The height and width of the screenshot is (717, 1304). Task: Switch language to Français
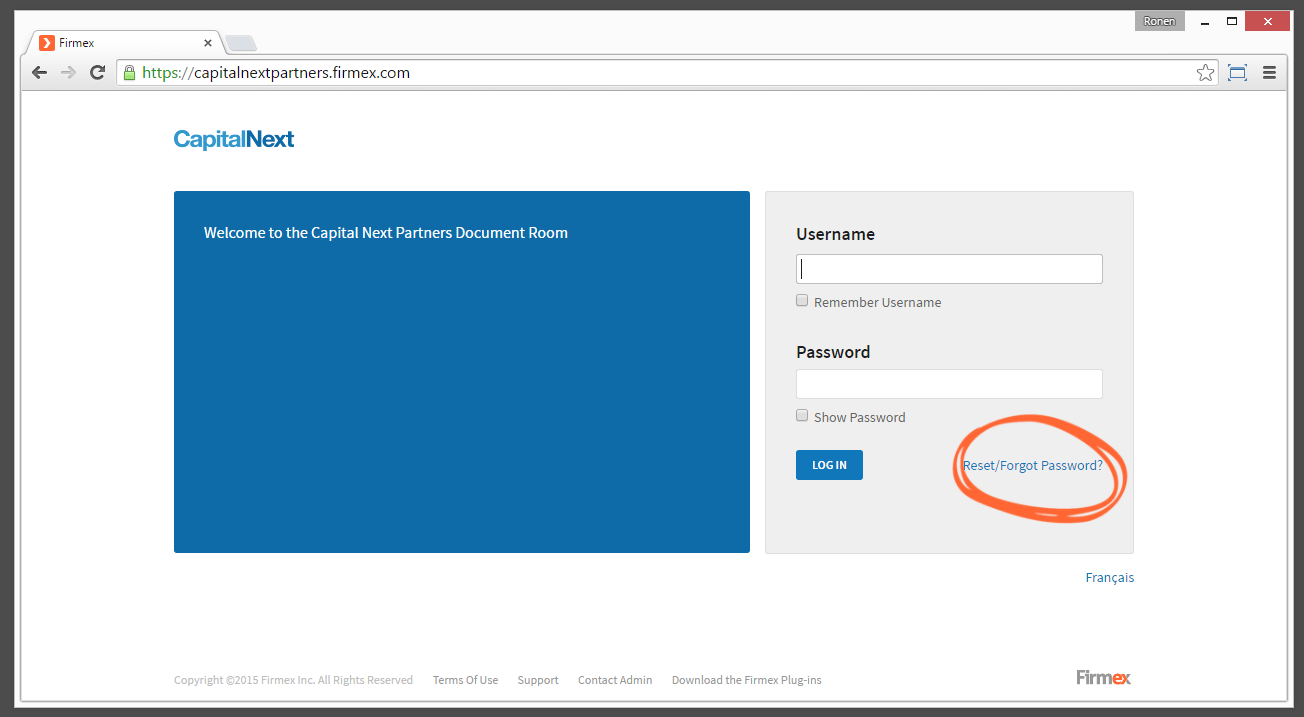(1110, 578)
